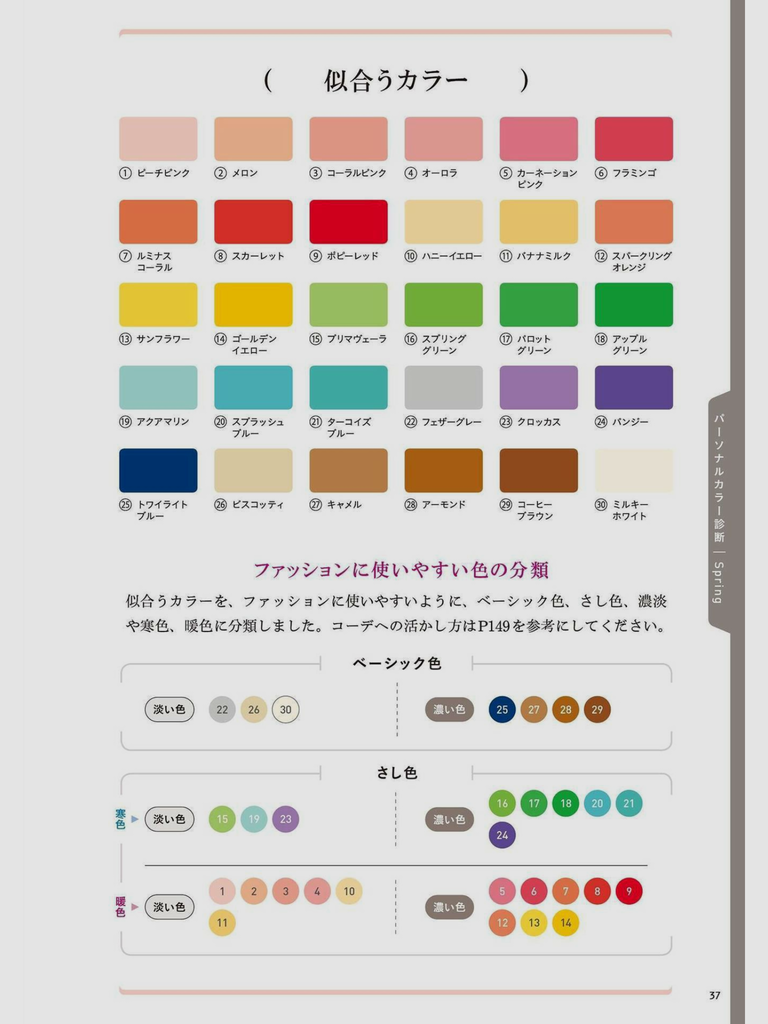Choose the ポピーレッド swatch
The width and height of the screenshot is (768, 1024).
point(348,221)
